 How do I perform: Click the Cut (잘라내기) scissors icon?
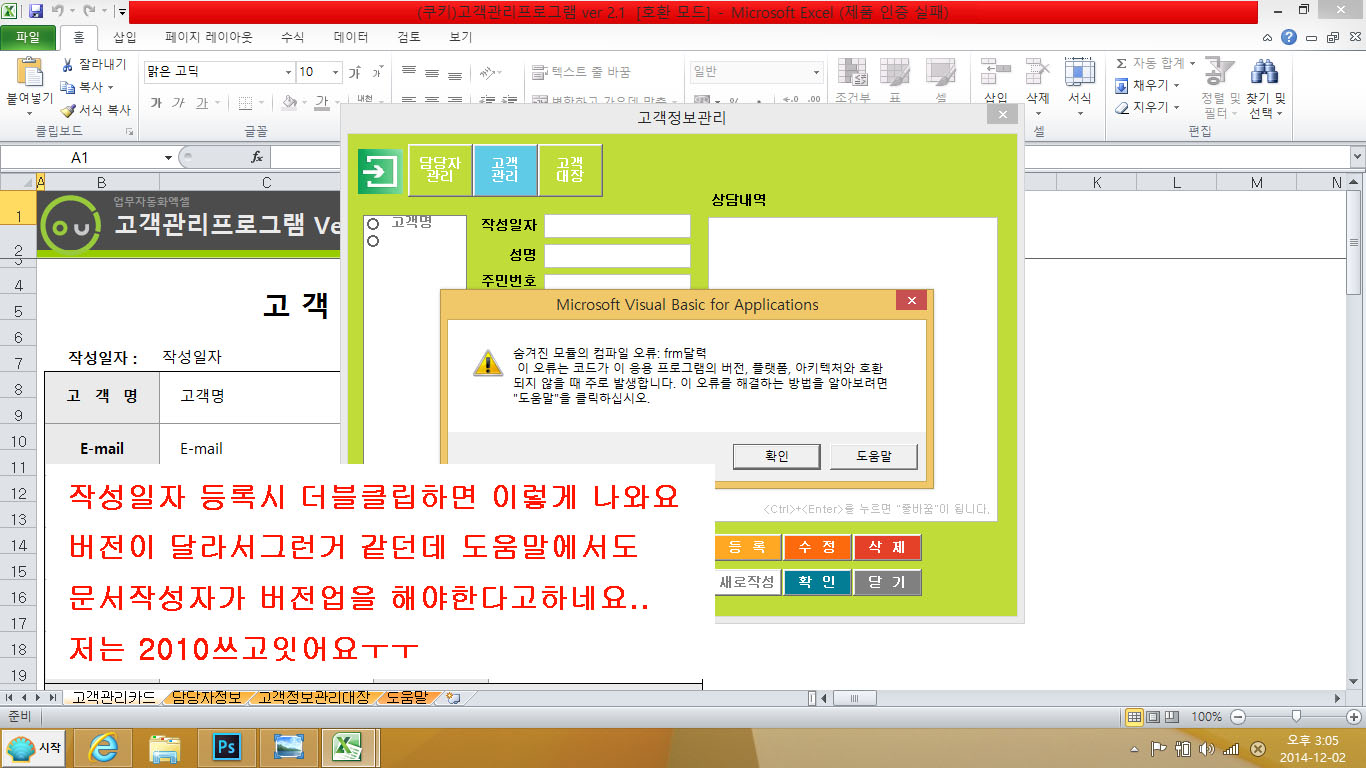coord(68,64)
